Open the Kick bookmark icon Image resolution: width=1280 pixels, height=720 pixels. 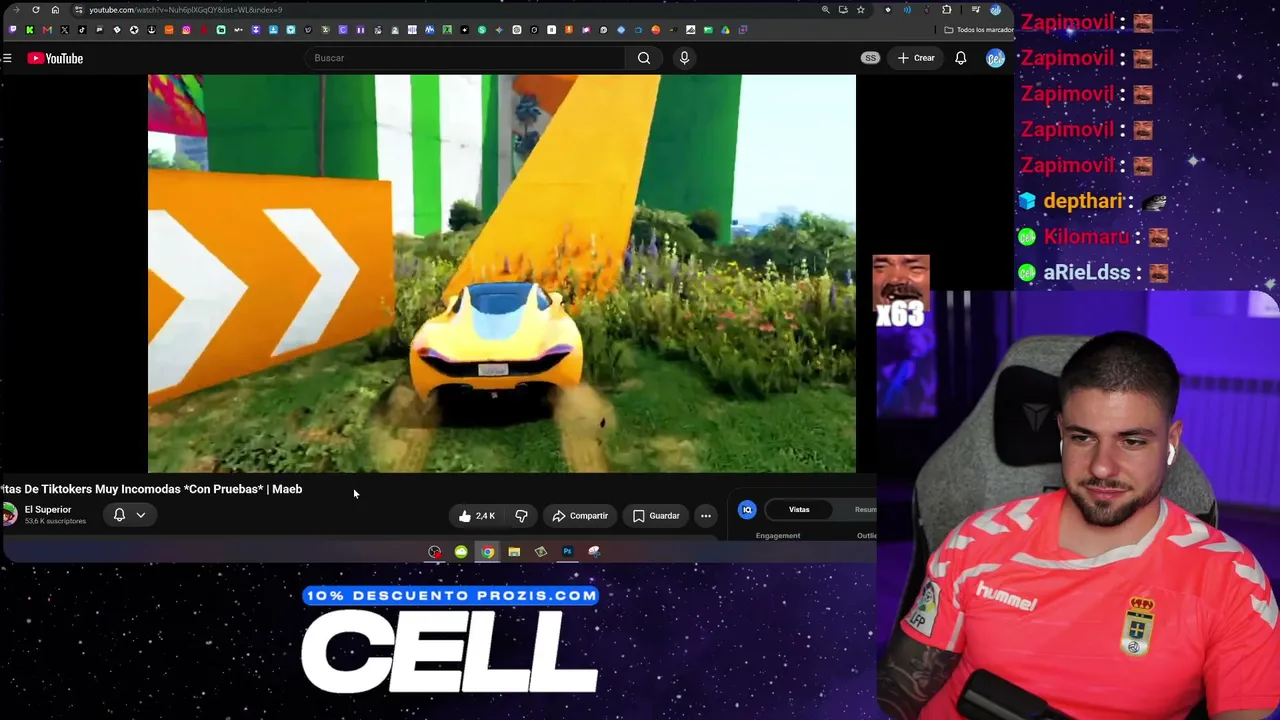(30, 30)
